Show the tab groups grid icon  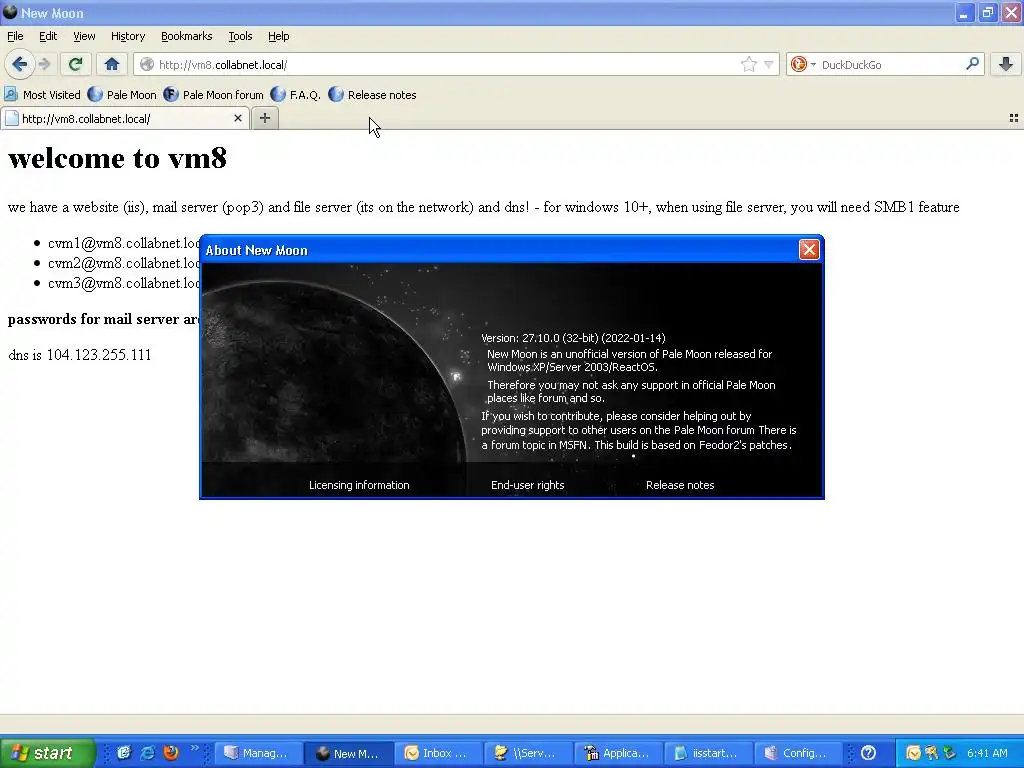coord(1014,118)
